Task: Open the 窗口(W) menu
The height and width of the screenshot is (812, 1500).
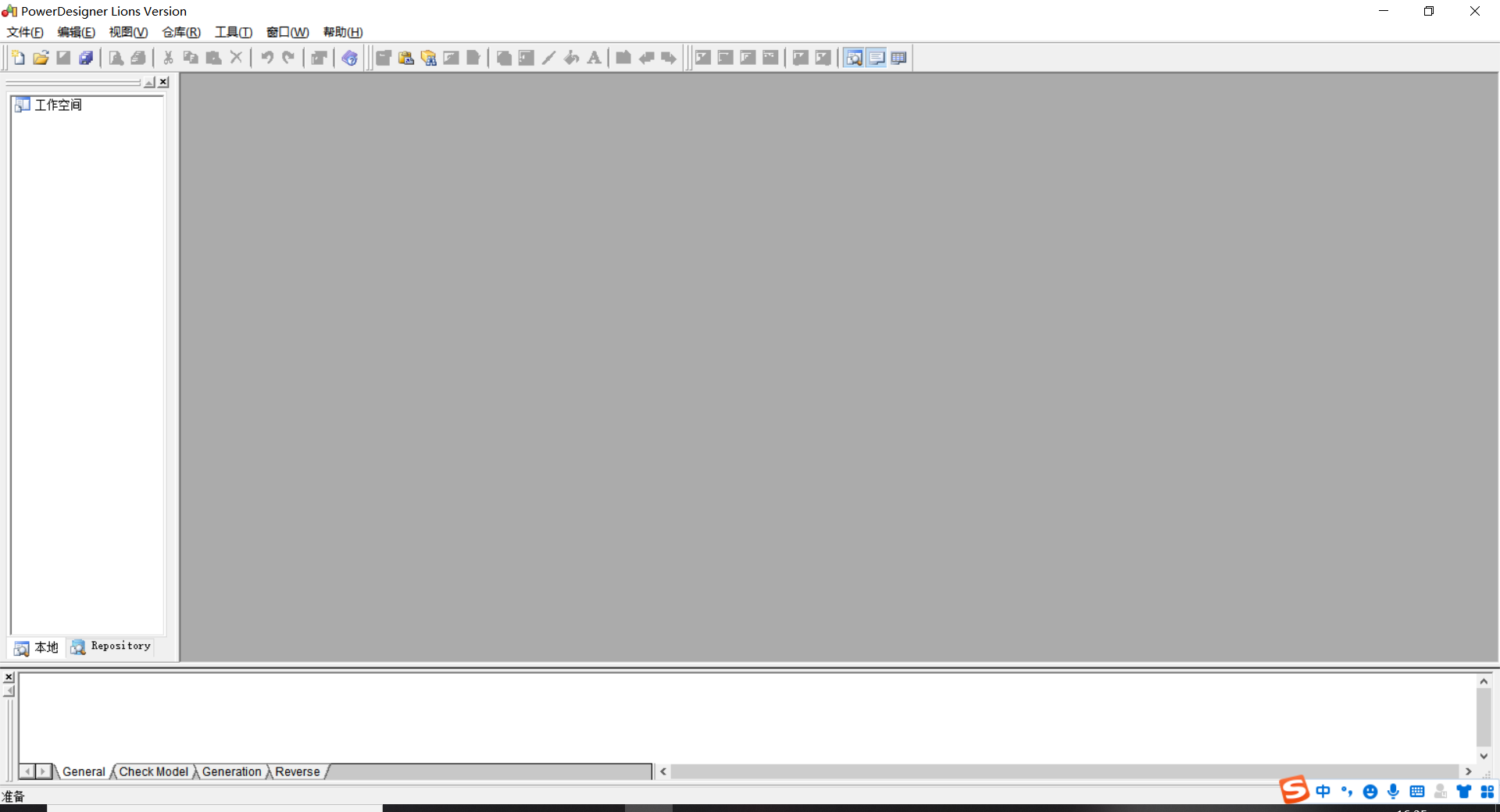Action: click(287, 32)
